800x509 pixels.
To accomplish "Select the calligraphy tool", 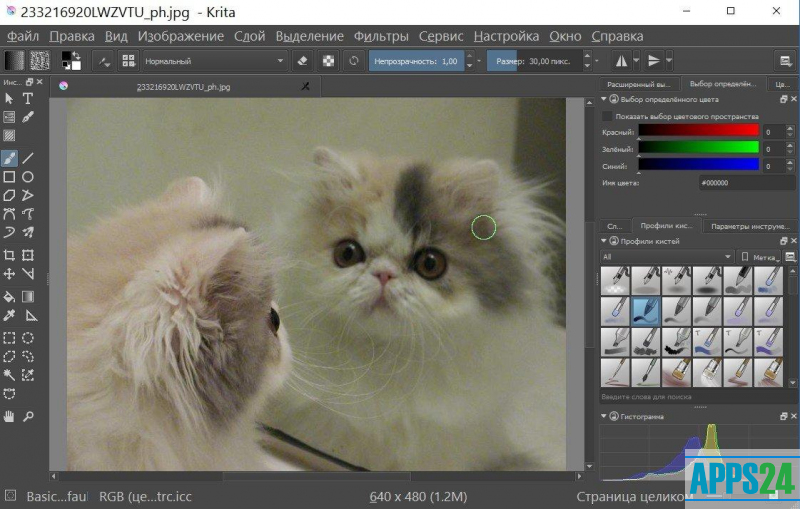I will pyautogui.click(x=28, y=117).
